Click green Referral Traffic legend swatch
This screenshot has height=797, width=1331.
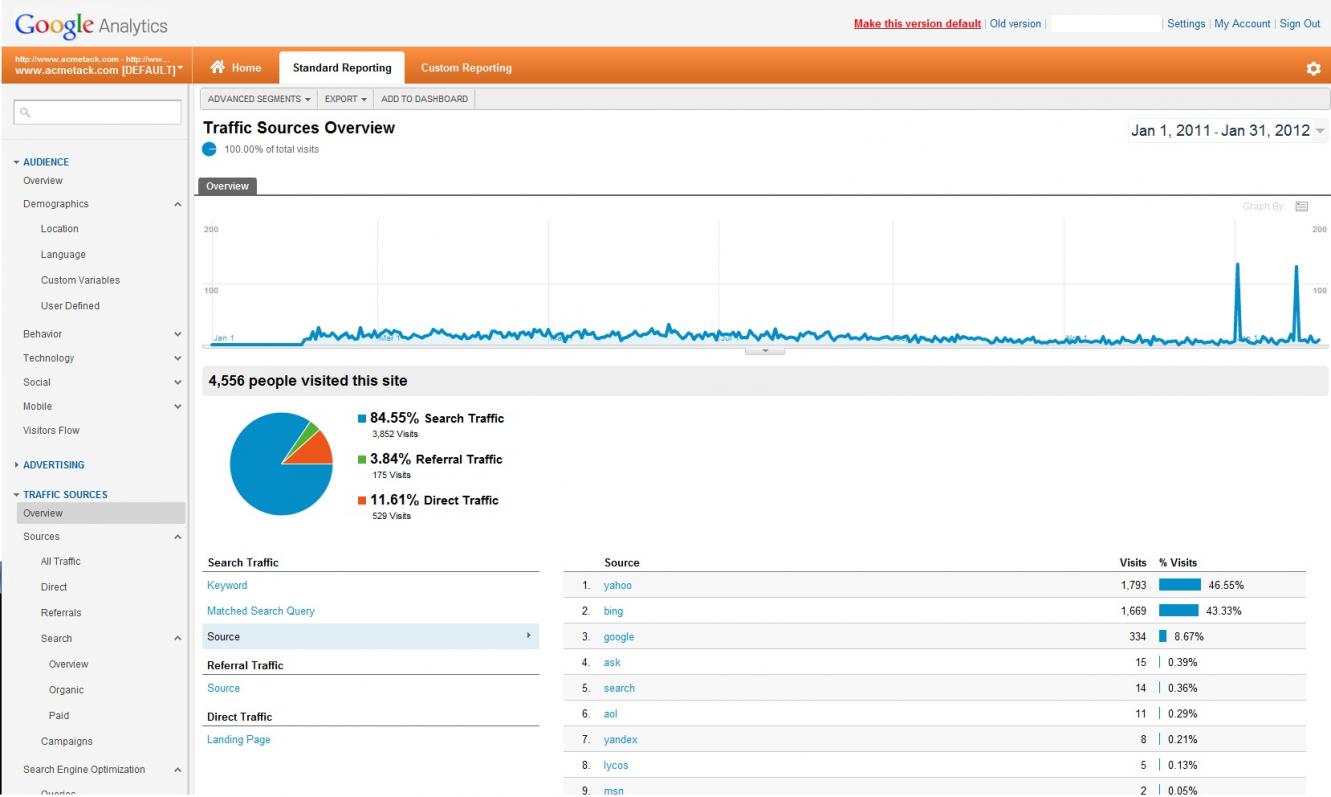pyautogui.click(x=362, y=460)
